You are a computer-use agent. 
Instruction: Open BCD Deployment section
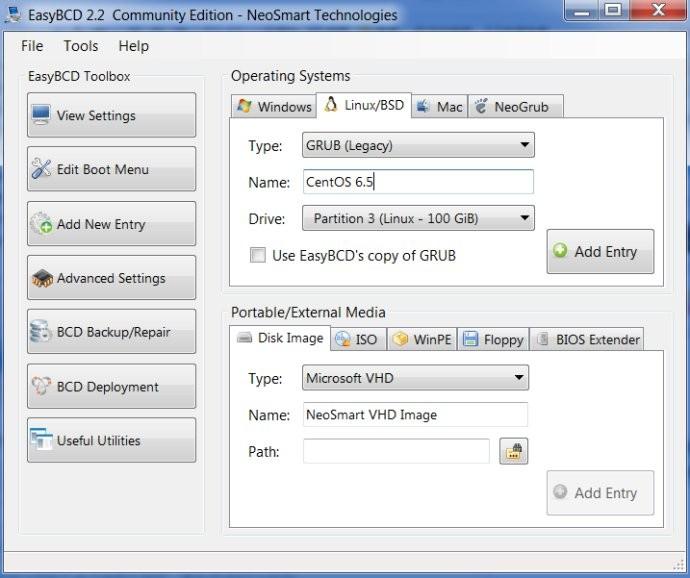111,387
